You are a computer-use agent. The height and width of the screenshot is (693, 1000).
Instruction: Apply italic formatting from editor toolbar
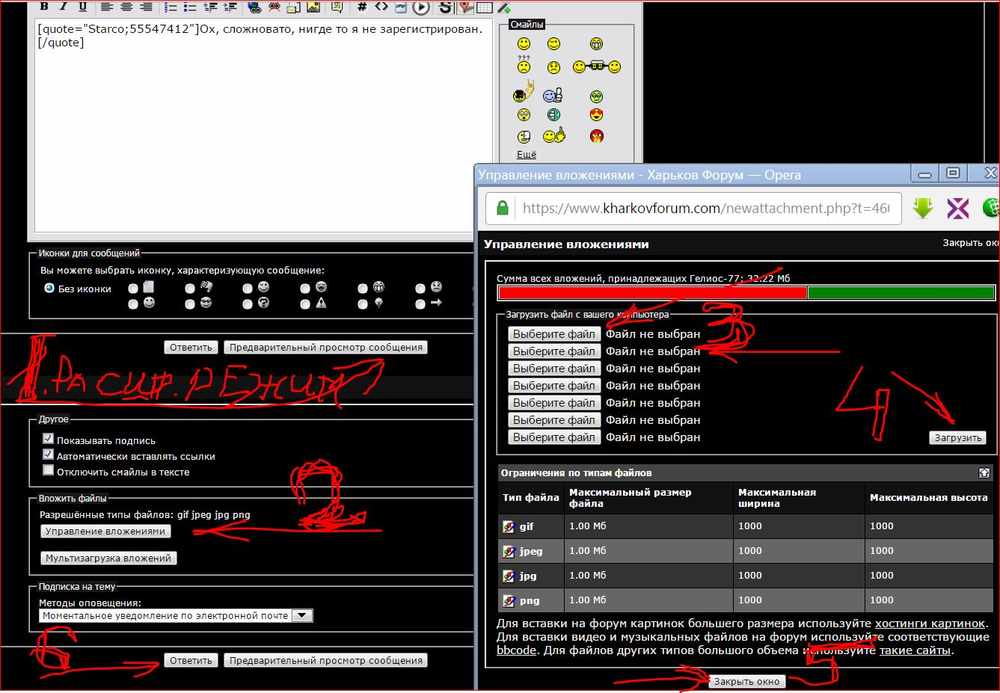[62, 6]
